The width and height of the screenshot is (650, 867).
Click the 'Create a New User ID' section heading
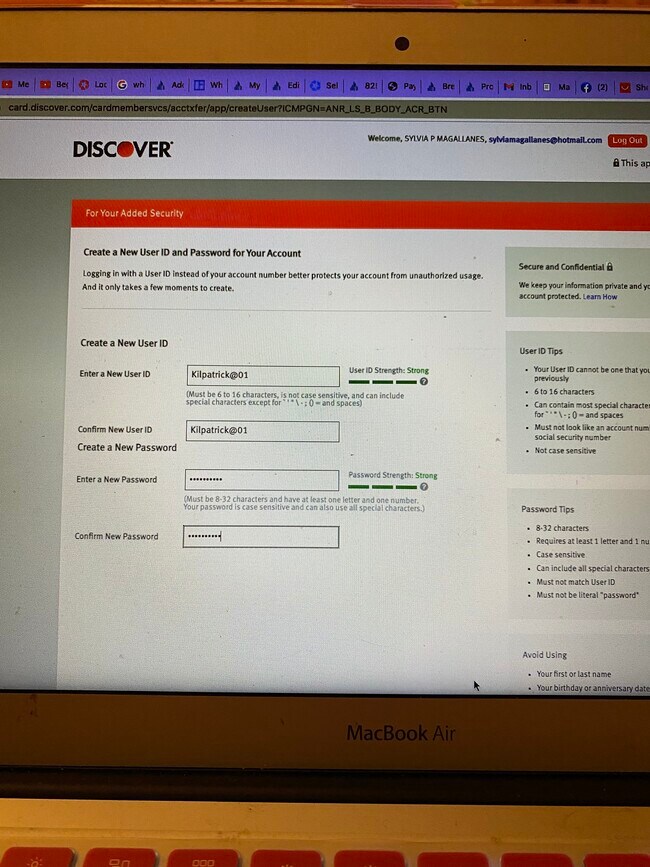tap(124, 343)
